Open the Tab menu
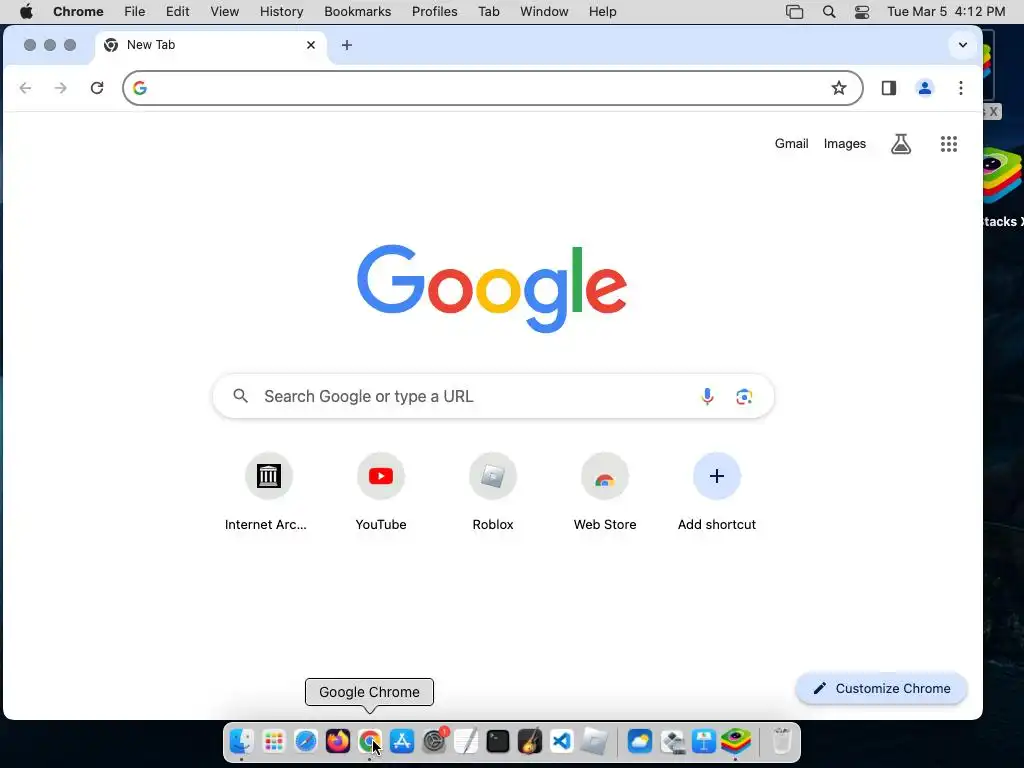1024x768 pixels. [x=488, y=12]
